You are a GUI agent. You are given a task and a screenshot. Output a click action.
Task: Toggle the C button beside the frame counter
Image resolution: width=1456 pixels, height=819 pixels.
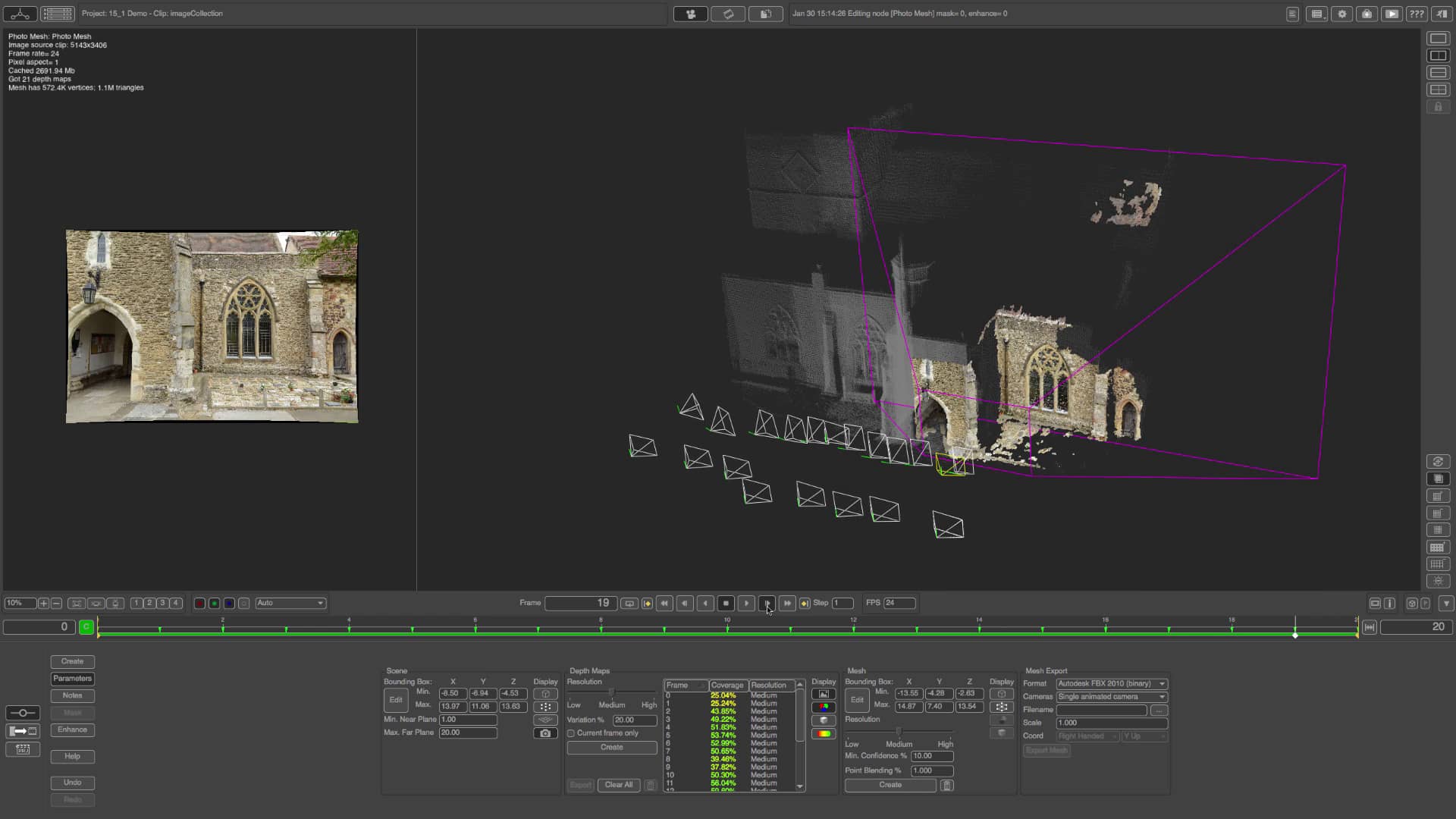click(86, 627)
